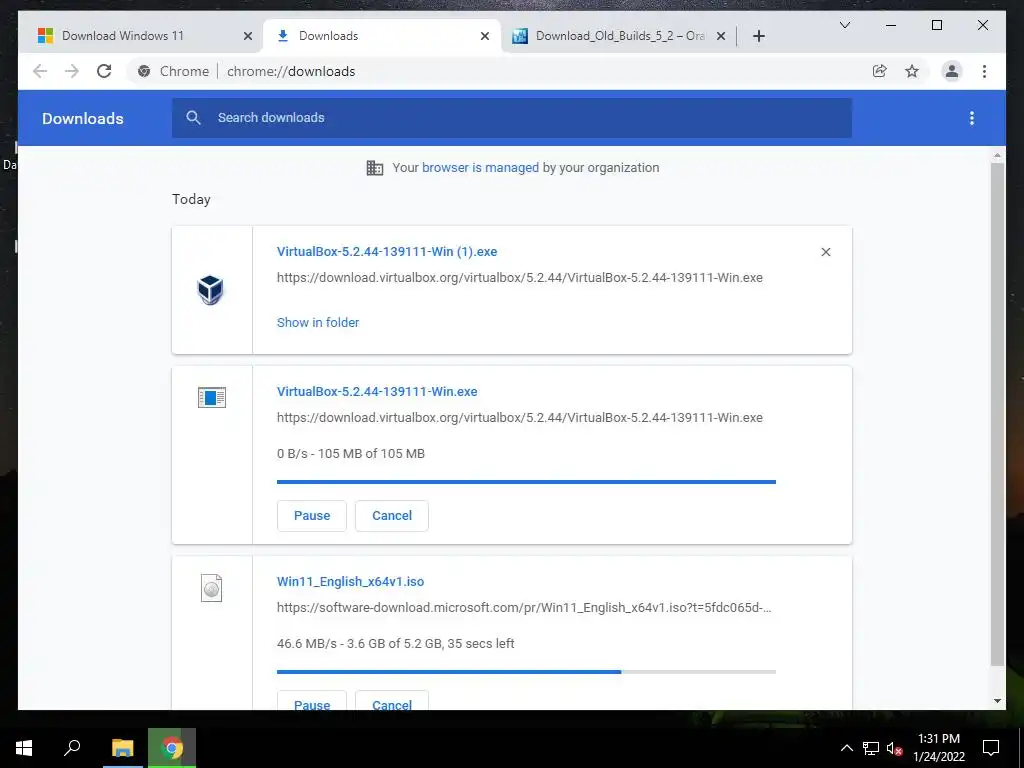This screenshot has width=1024, height=768.
Task: Click the VirtualBox download progress bar
Action: [x=526, y=482]
